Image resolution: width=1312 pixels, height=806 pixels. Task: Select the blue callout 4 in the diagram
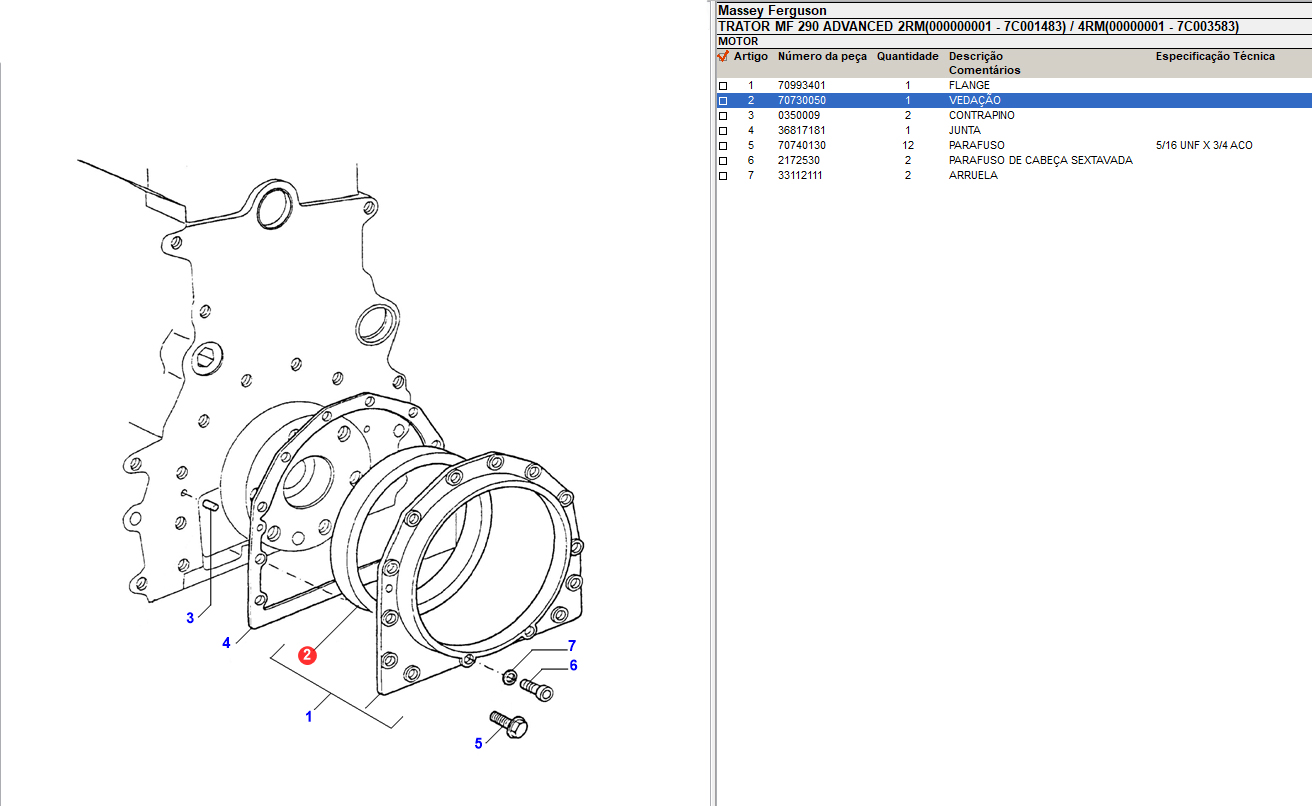pyautogui.click(x=226, y=643)
